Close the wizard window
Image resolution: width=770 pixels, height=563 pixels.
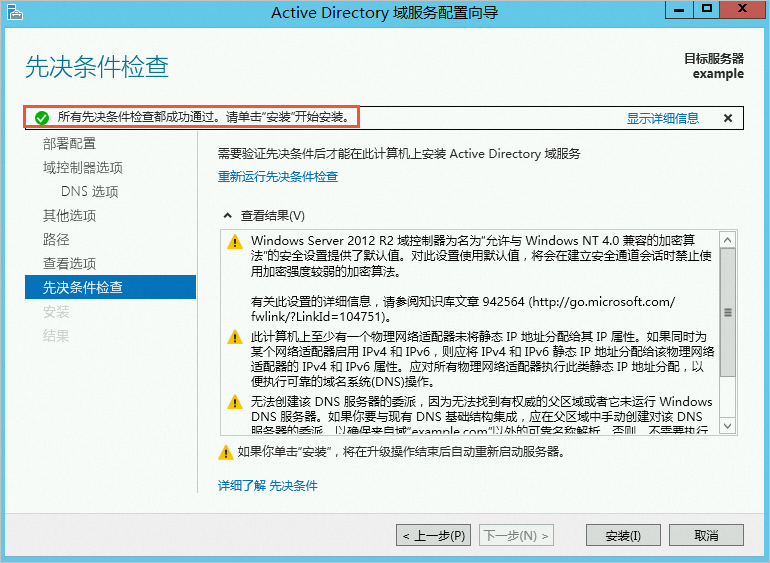pos(742,9)
